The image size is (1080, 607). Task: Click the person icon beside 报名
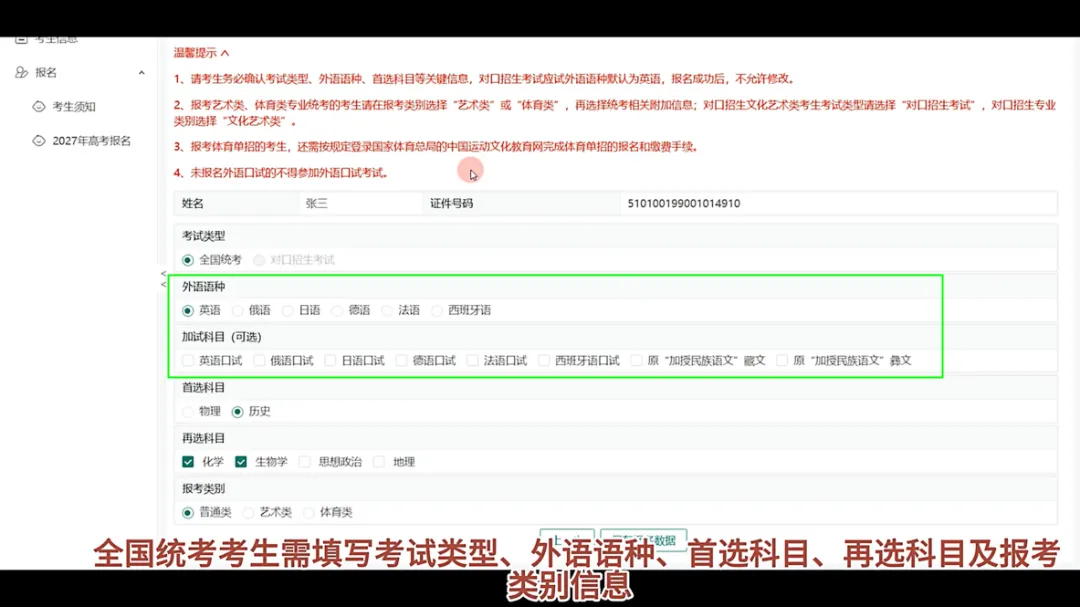click(x=21, y=72)
